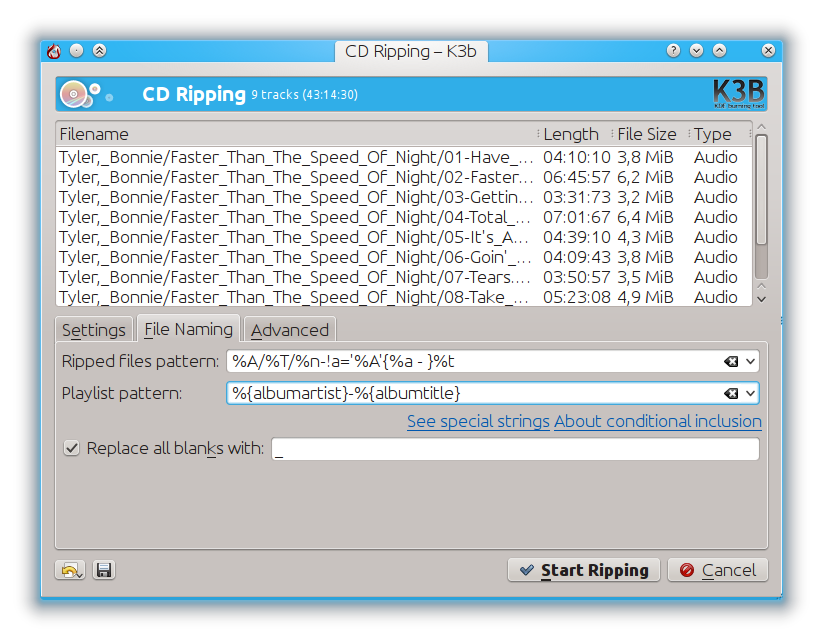
Task: Click the K3b flame icon in title bar
Action: [x=54, y=51]
